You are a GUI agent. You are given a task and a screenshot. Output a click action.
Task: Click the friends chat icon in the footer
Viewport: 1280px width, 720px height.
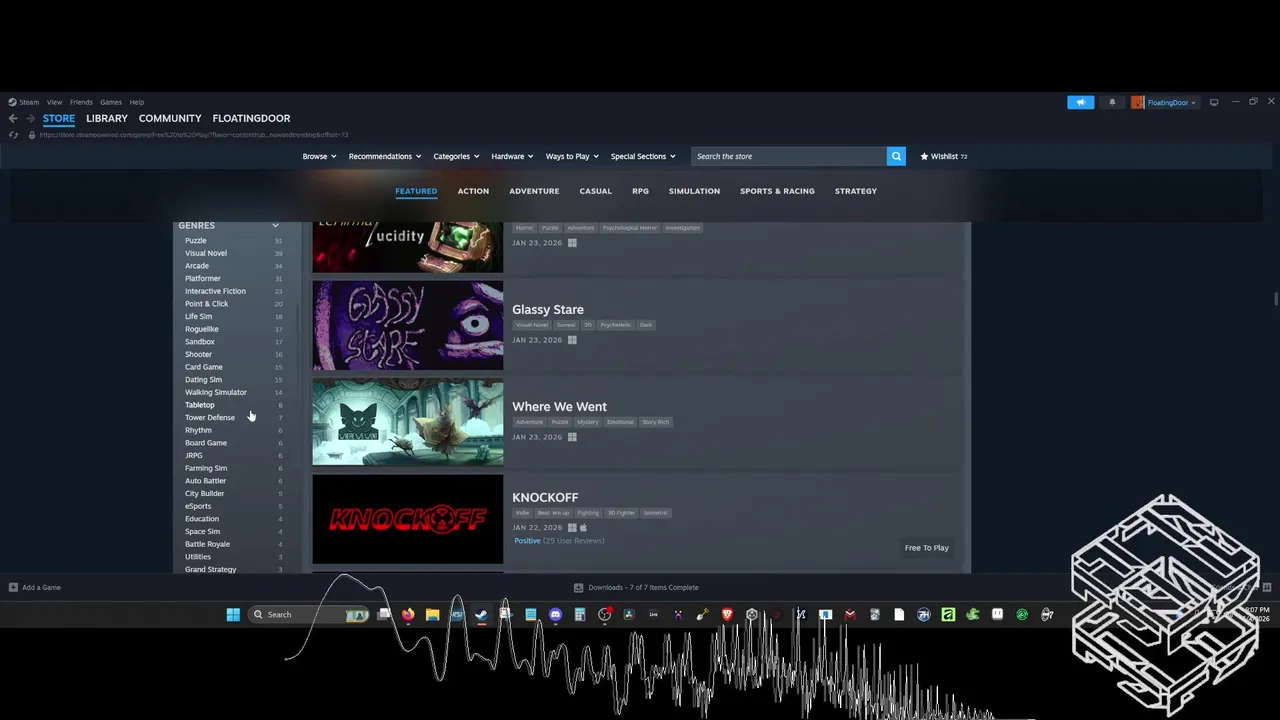1267,587
